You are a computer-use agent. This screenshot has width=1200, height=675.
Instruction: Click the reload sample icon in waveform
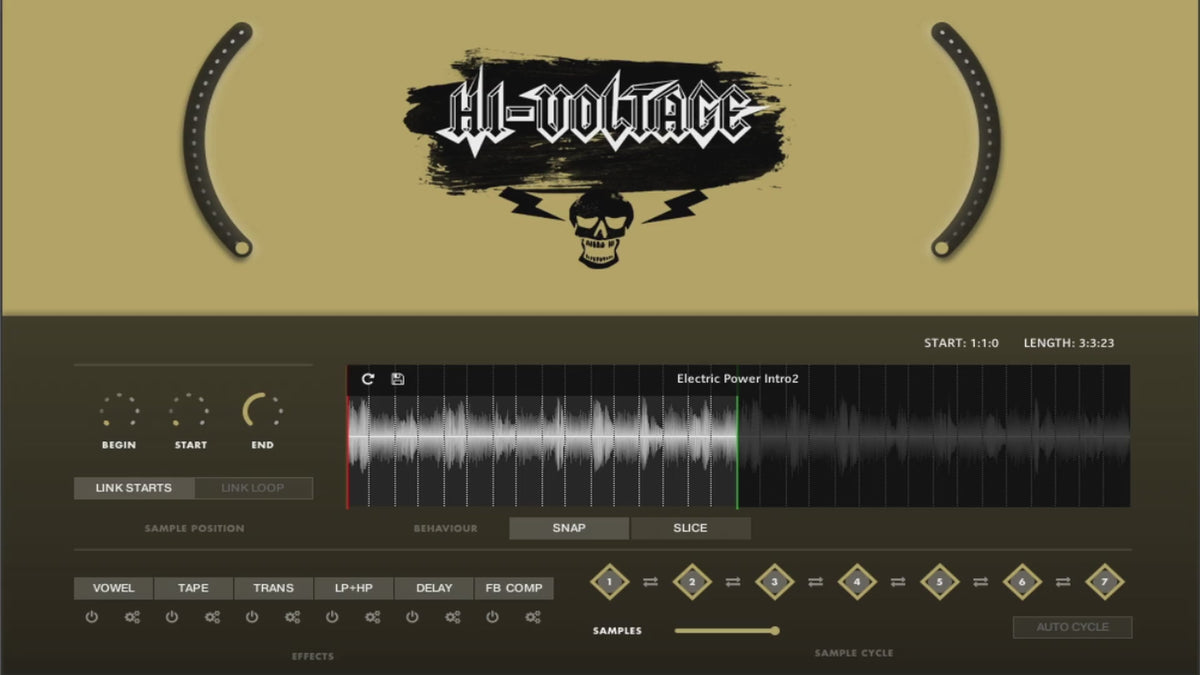tap(368, 379)
